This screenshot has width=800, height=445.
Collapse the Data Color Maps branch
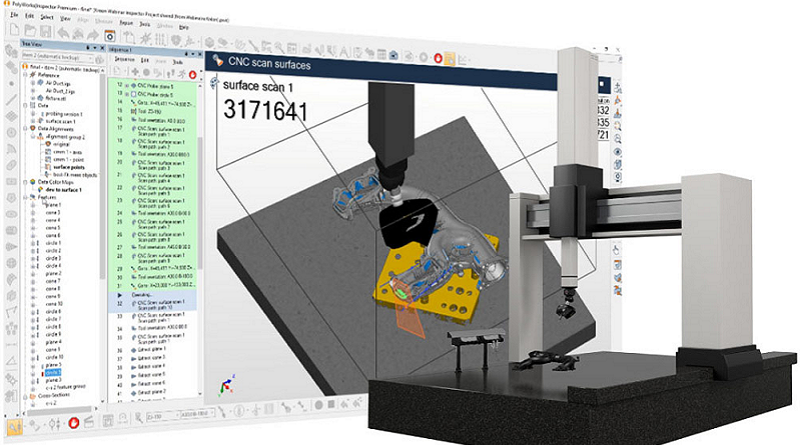(25, 182)
